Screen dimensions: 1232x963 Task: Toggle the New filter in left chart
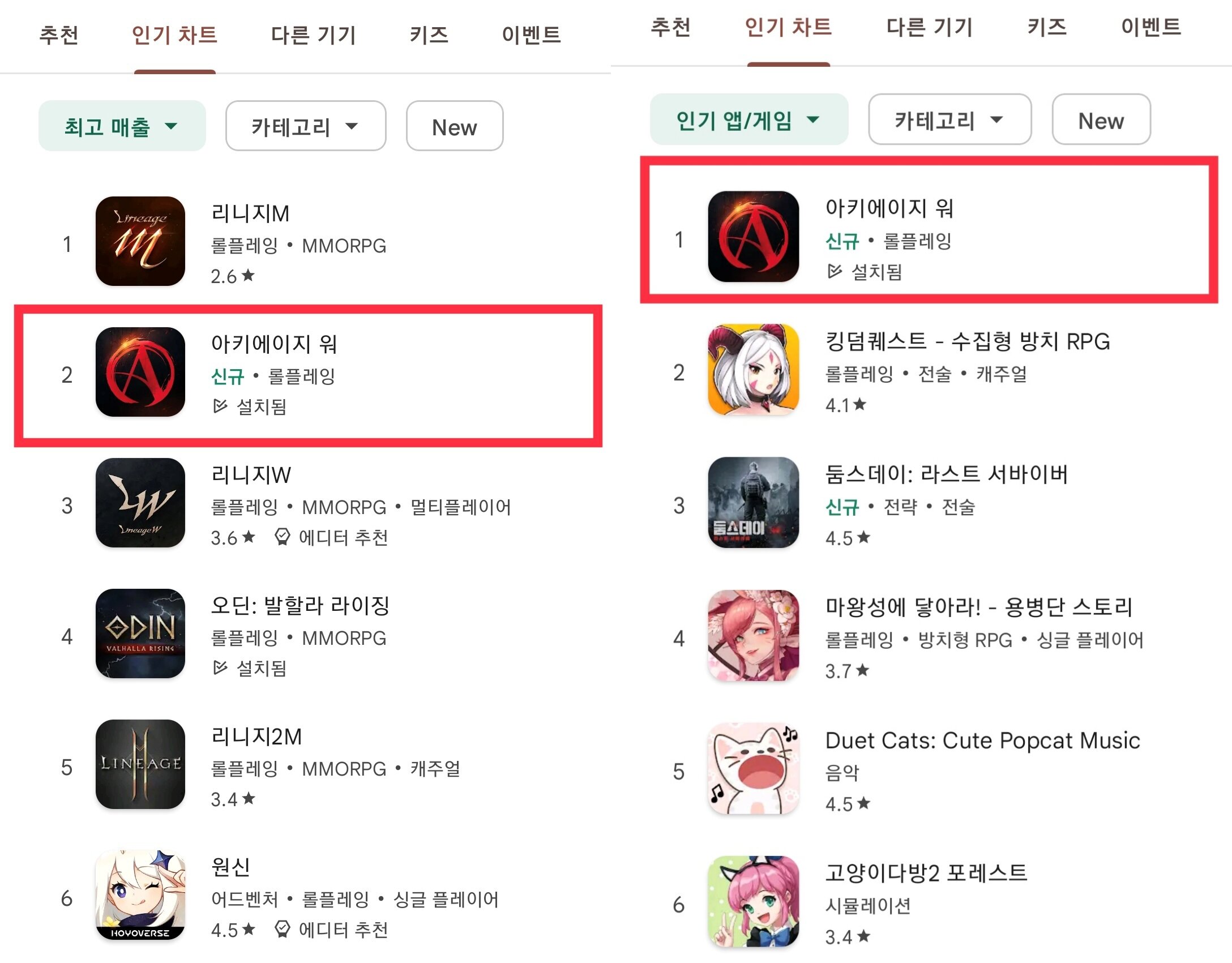click(x=455, y=126)
